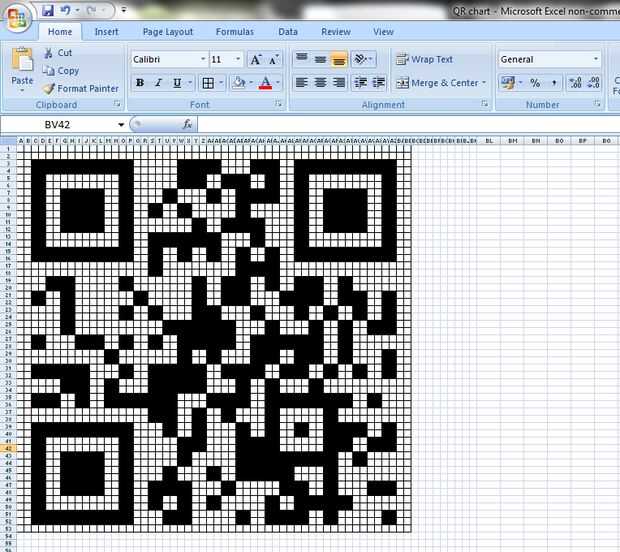Decrease font size with Shrink Font
This screenshot has height=552, width=620.
pyautogui.click(x=273, y=60)
